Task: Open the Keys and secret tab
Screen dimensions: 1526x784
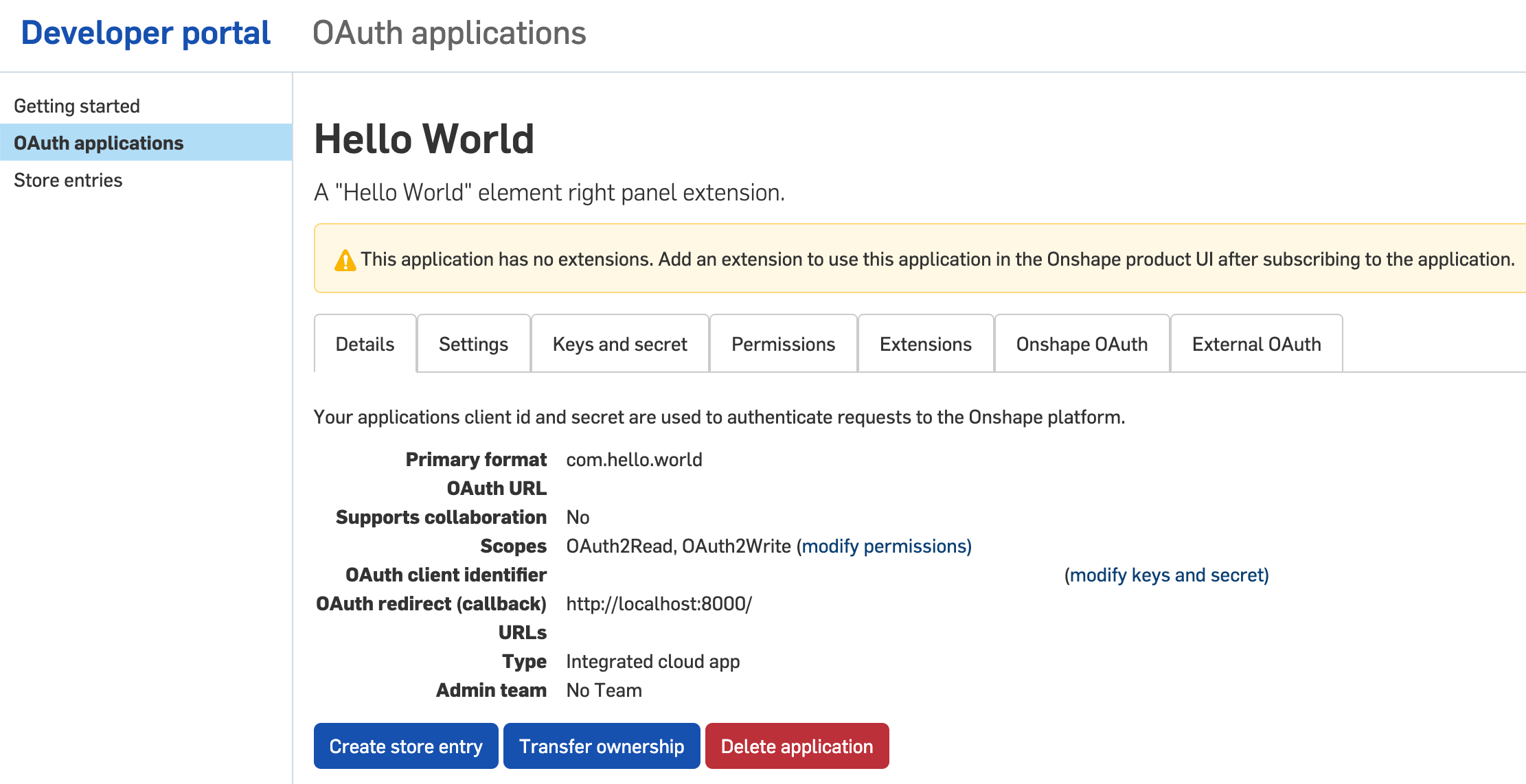Action: point(619,344)
